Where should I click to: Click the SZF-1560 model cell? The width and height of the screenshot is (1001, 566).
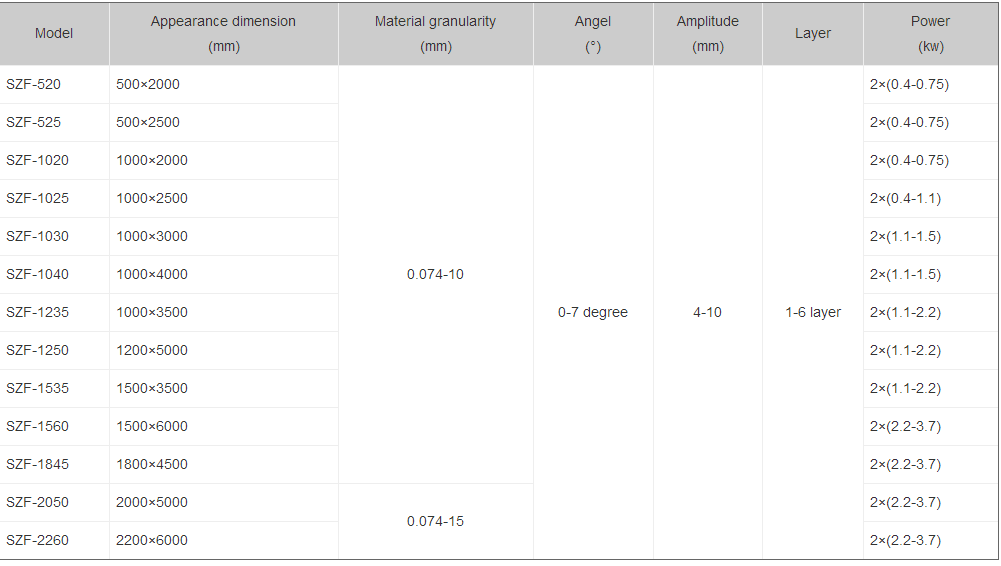37,426
